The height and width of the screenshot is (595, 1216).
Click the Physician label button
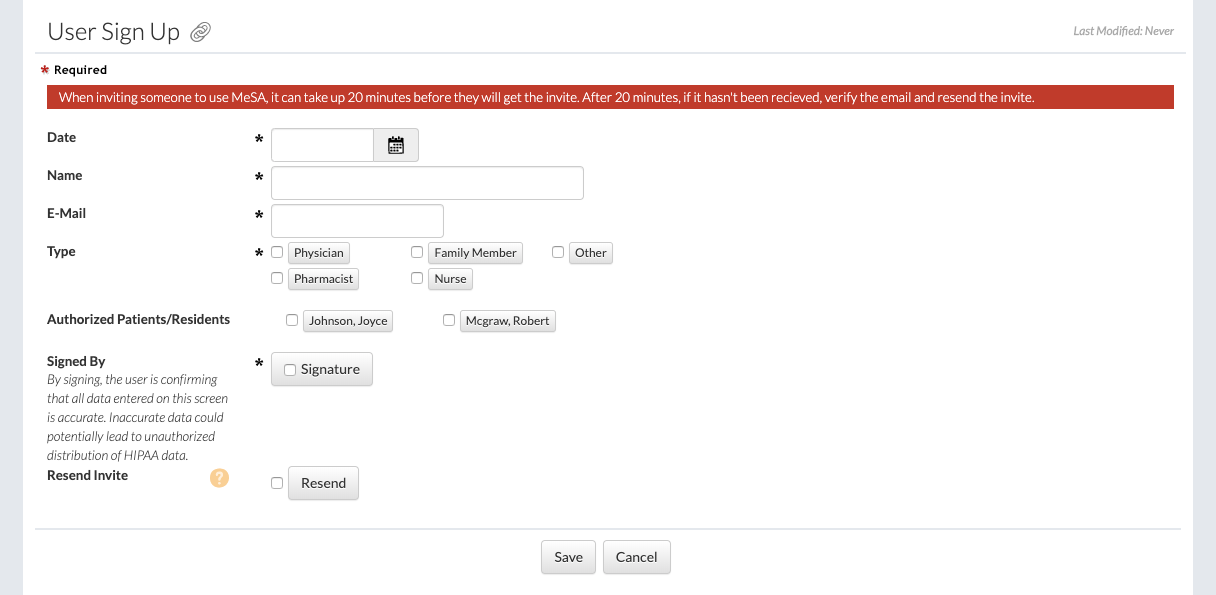point(318,253)
